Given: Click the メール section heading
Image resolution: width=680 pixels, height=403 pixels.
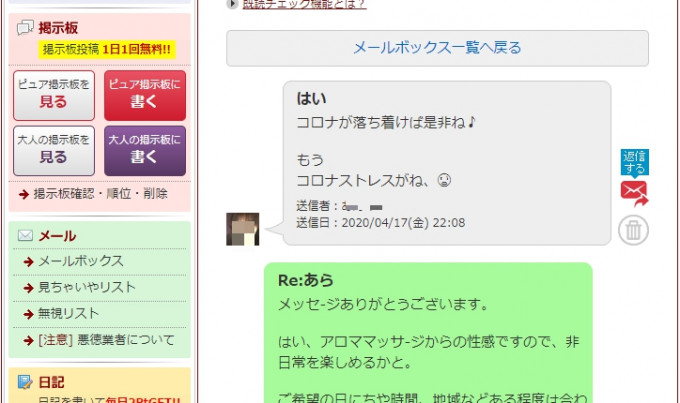Looking at the screenshot, I should click(x=57, y=236).
